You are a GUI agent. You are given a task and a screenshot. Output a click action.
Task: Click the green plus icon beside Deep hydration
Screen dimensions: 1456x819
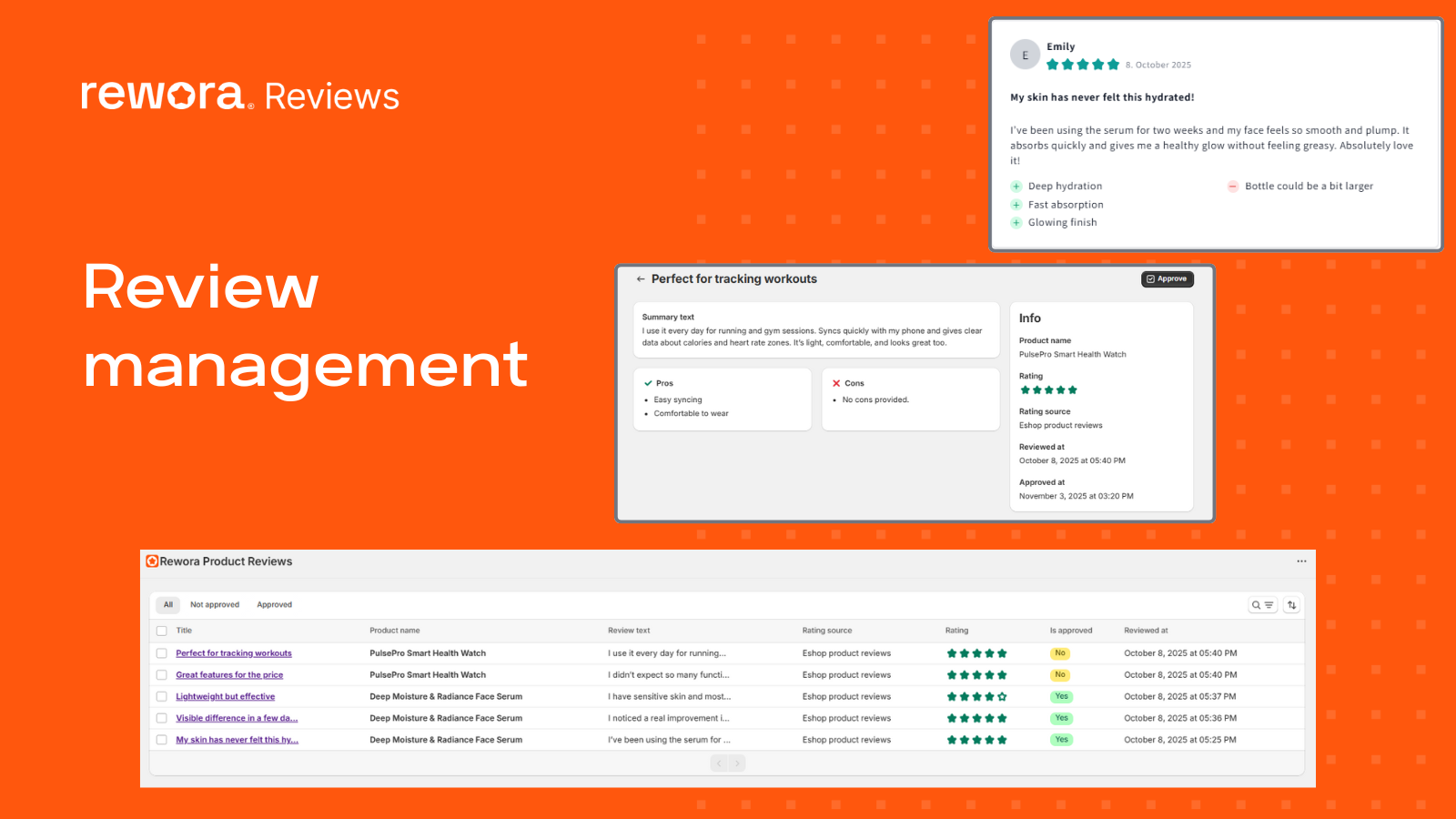point(1016,186)
